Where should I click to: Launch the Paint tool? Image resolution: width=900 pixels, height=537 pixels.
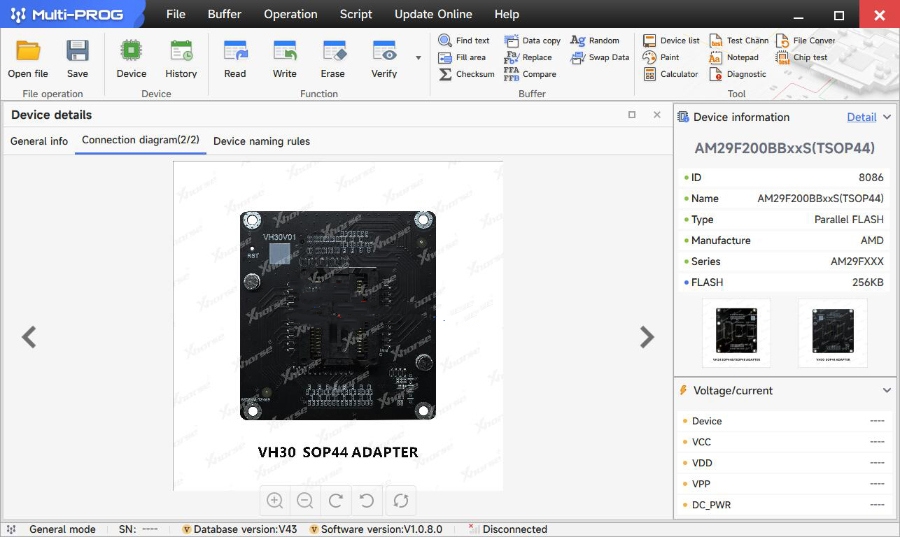pos(661,57)
